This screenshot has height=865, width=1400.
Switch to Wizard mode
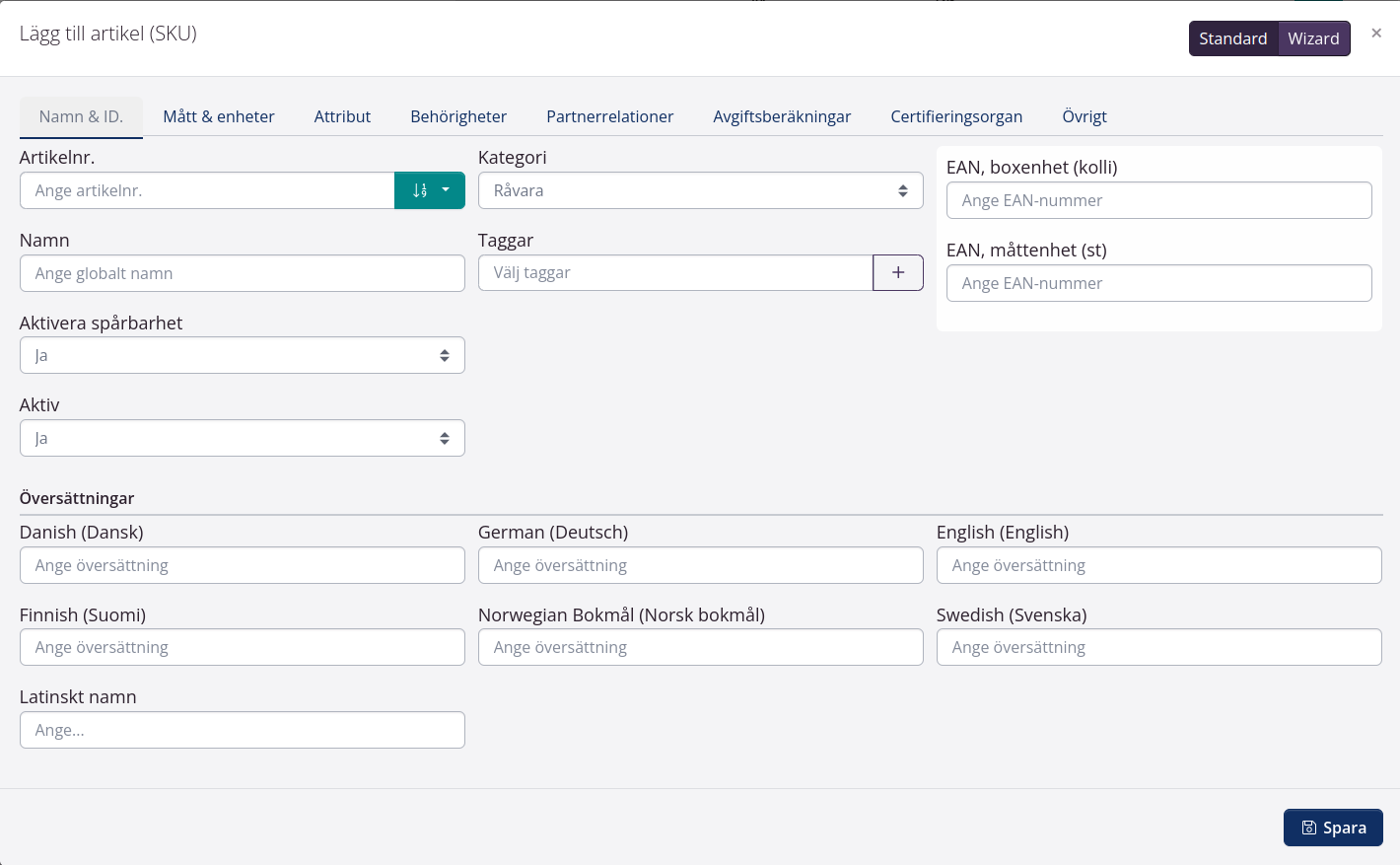coord(1313,38)
